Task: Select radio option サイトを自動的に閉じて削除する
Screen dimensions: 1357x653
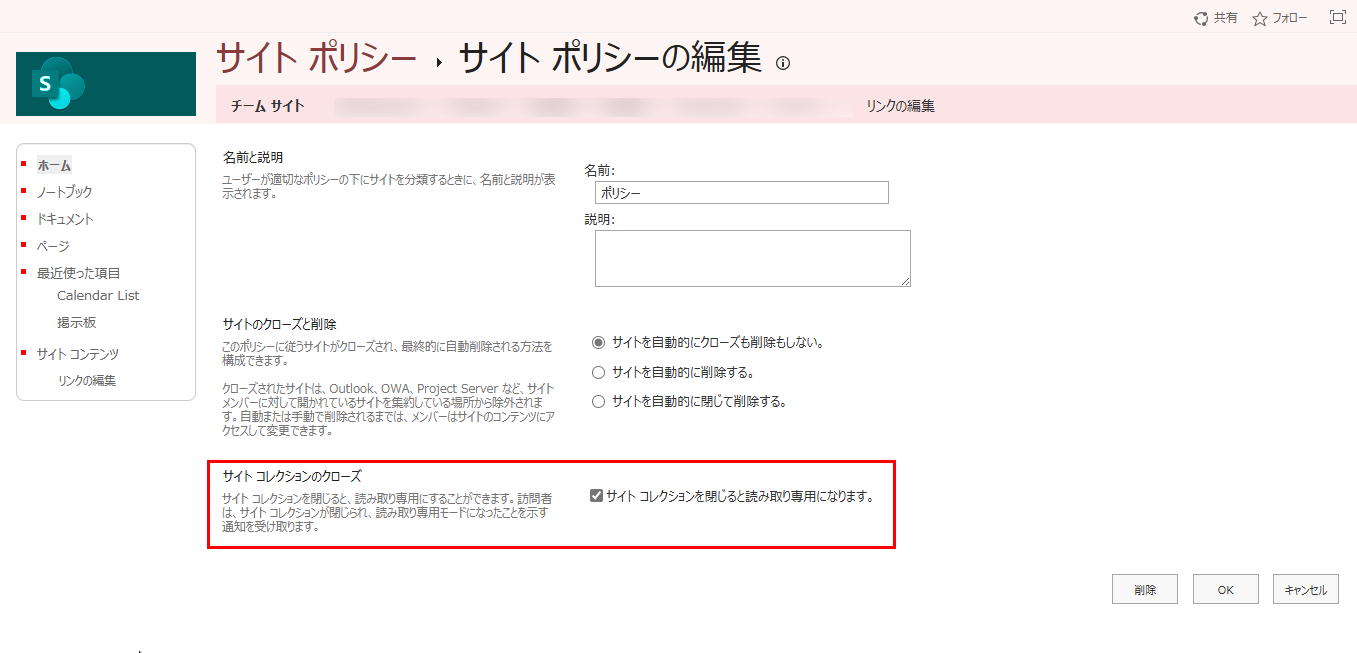Action: (597, 400)
